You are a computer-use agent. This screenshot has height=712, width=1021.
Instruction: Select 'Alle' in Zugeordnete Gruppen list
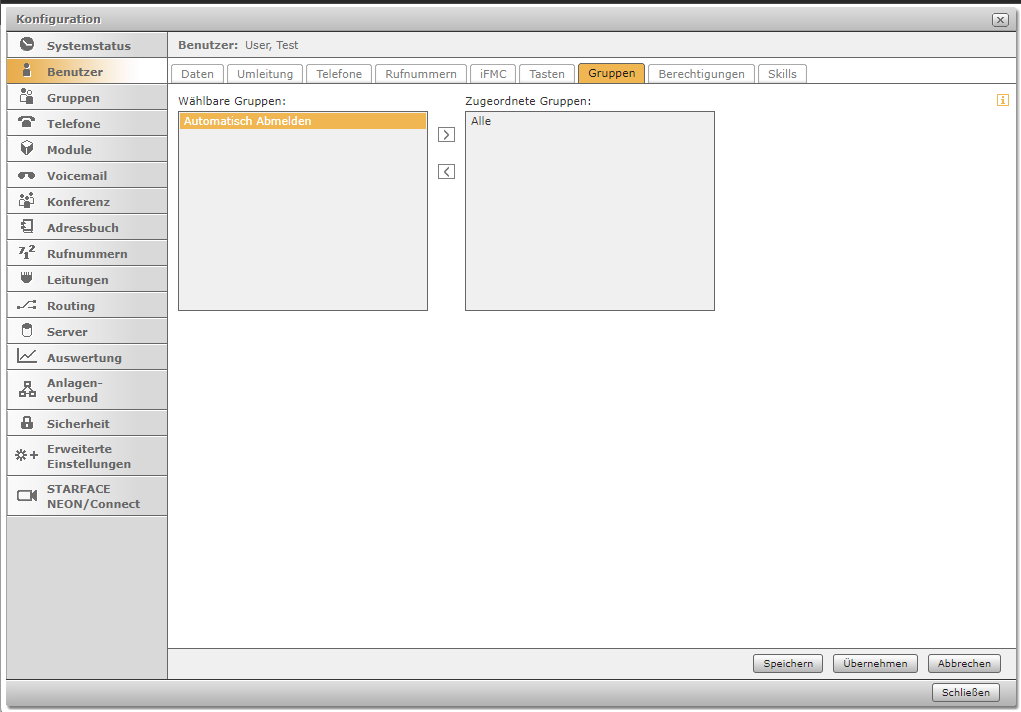481,121
